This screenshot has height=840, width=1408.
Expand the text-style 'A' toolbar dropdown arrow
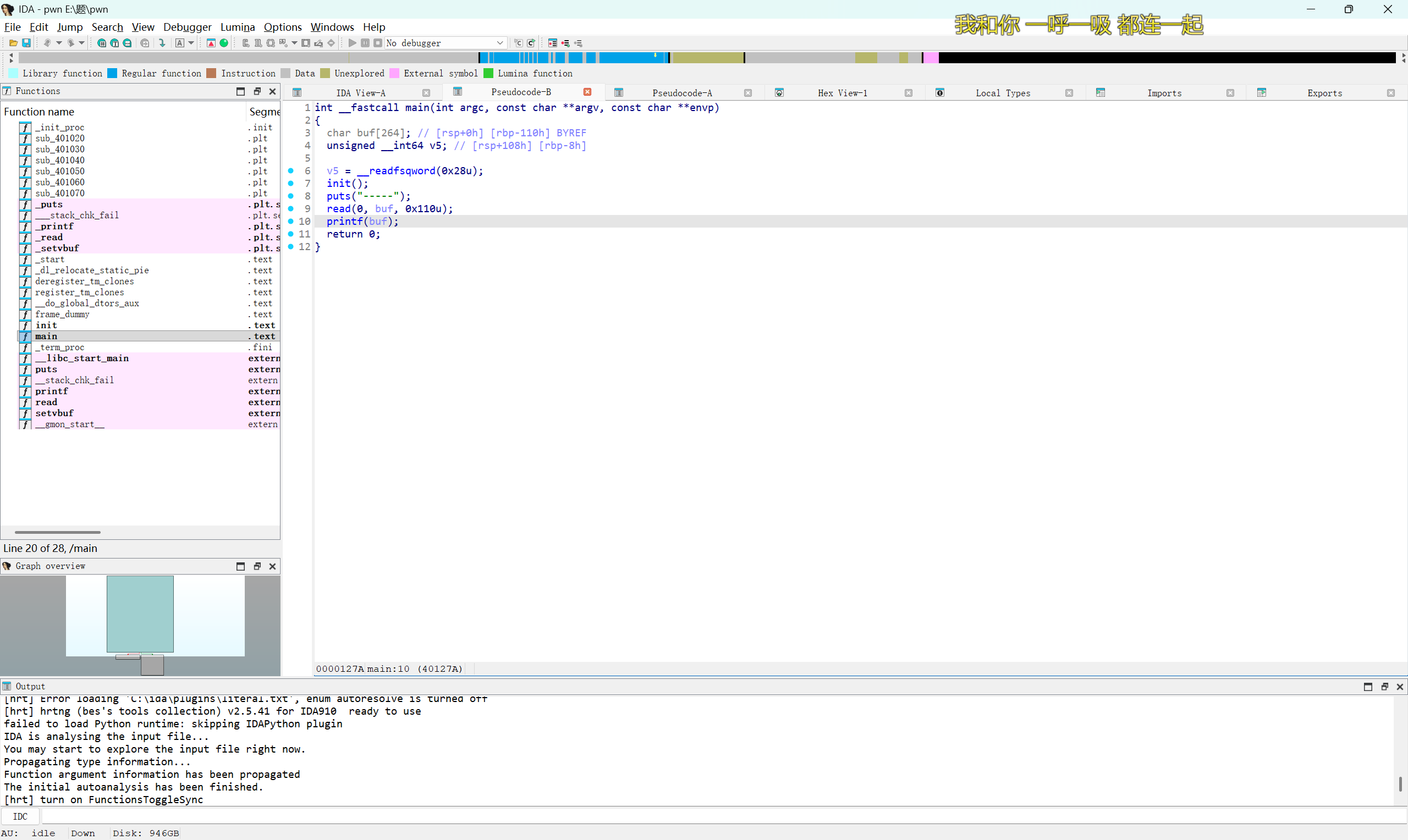(191, 43)
